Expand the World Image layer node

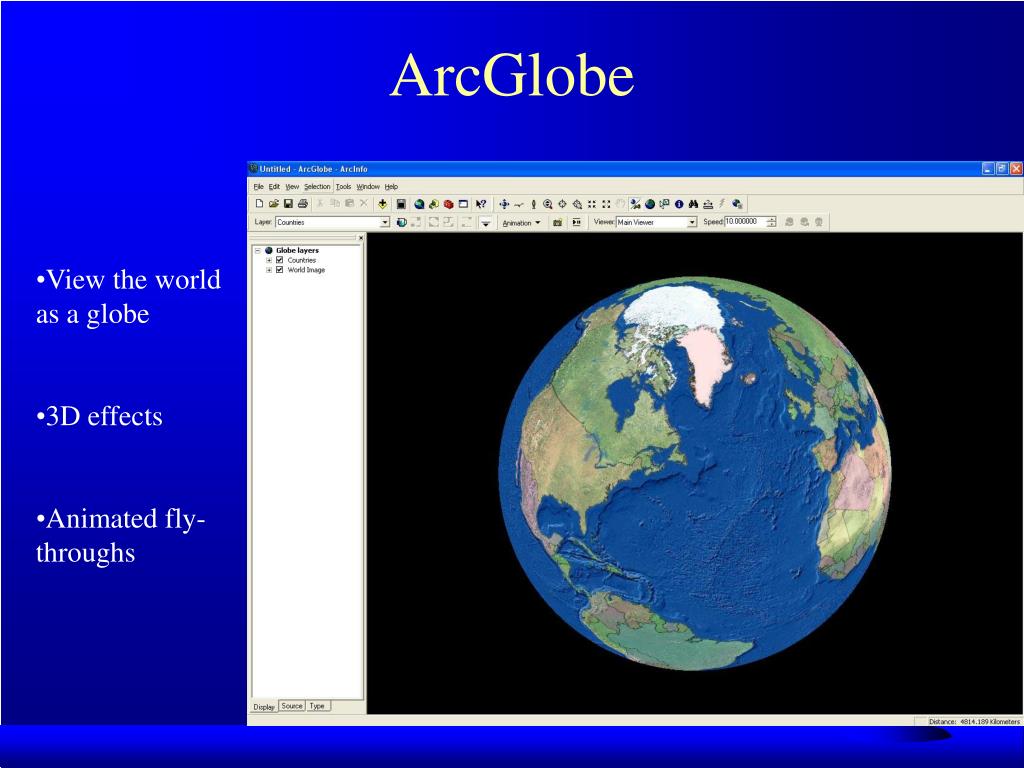(x=268, y=270)
